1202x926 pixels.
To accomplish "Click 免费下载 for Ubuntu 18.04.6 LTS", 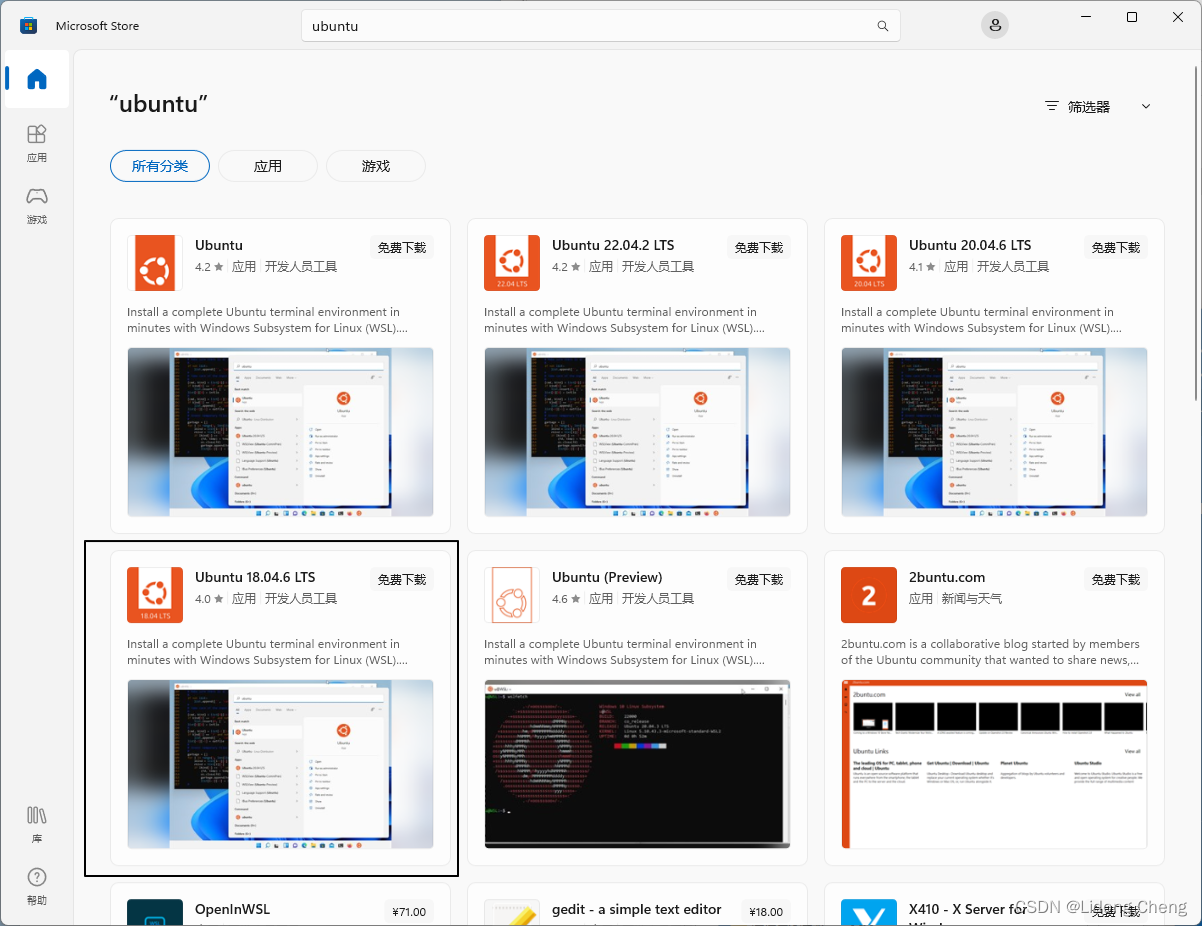I will [402, 579].
